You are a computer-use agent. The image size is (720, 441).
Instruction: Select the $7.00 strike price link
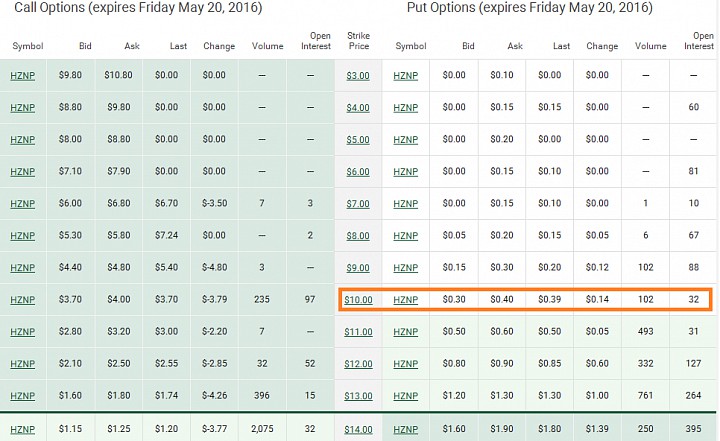(x=358, y=204)
